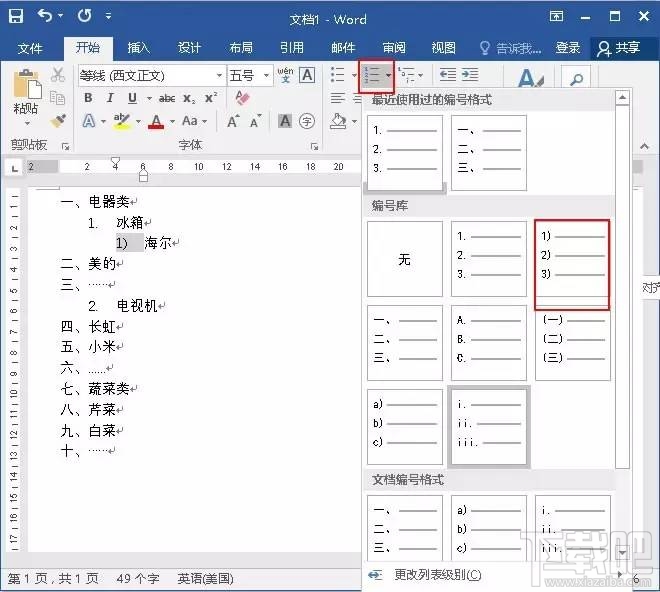Choose recent 1. 2. 3. numbering format

tap(405, 153)
